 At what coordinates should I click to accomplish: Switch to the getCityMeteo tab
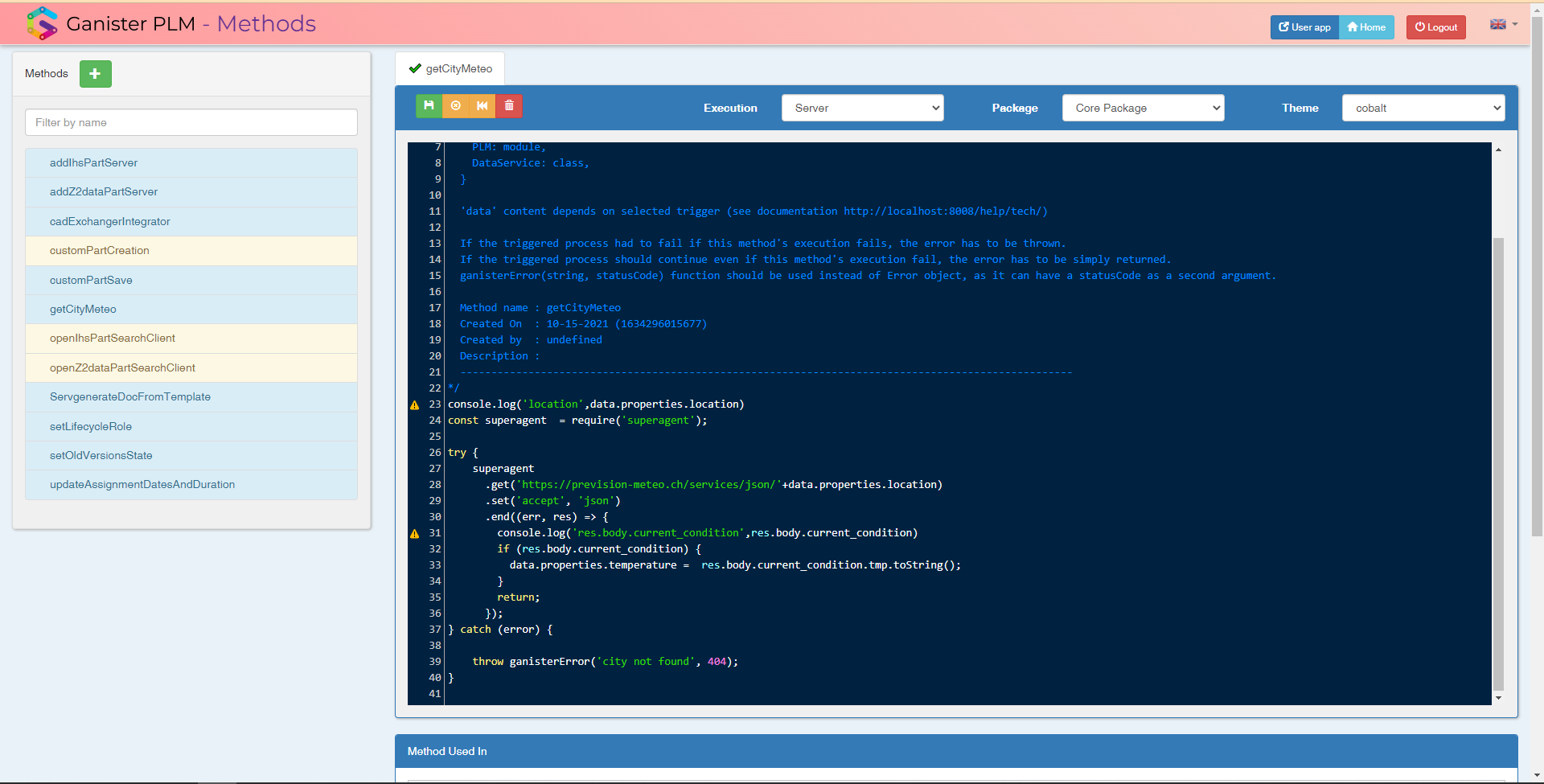tap(450, 69)
